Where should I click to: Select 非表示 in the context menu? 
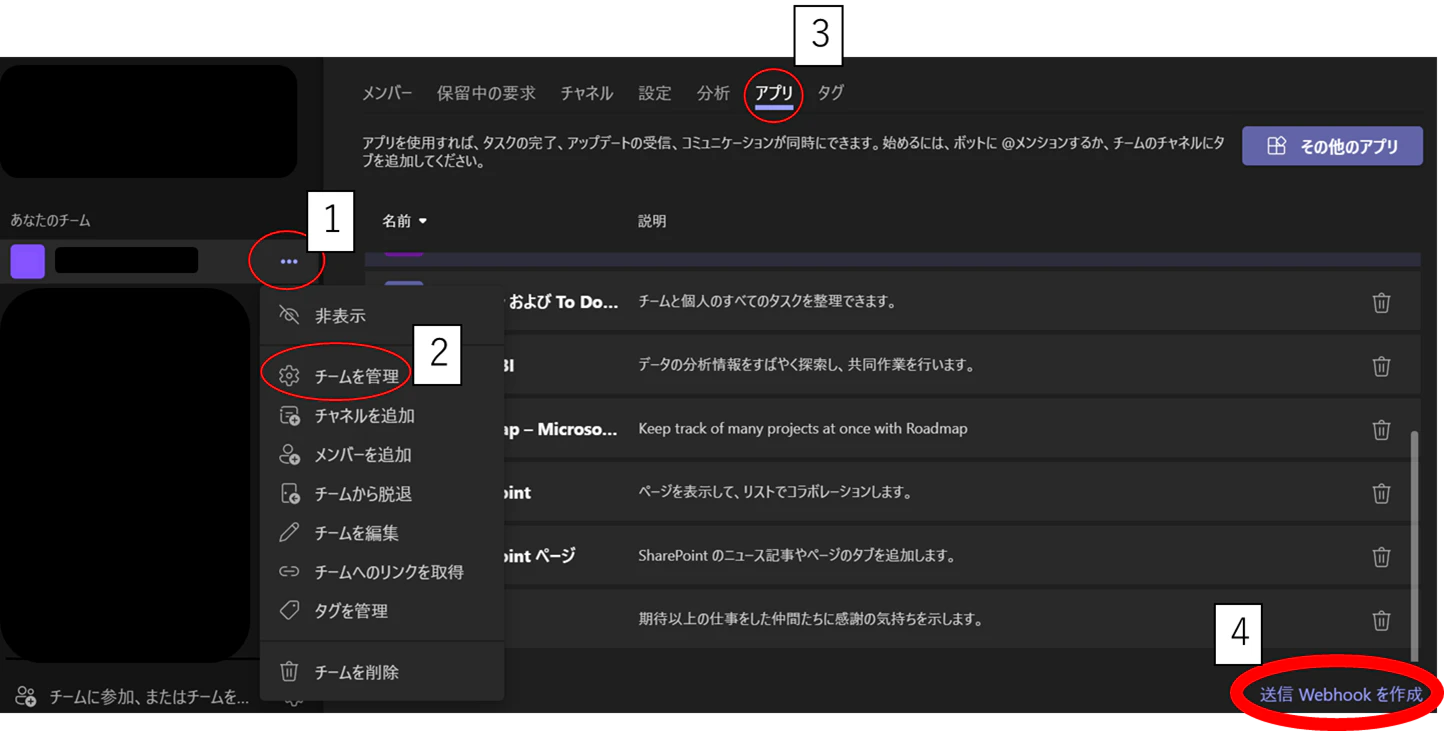pos(381,316)
